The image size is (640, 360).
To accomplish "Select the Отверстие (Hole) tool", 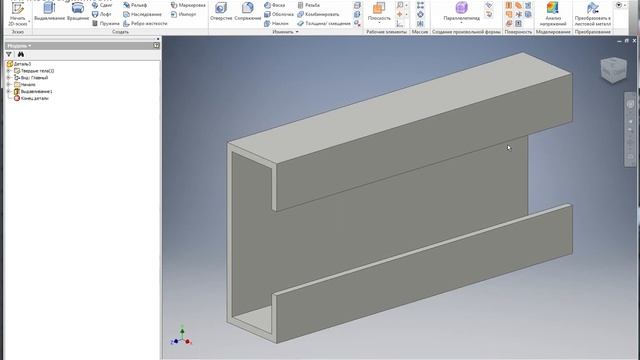I will [221, 11].
